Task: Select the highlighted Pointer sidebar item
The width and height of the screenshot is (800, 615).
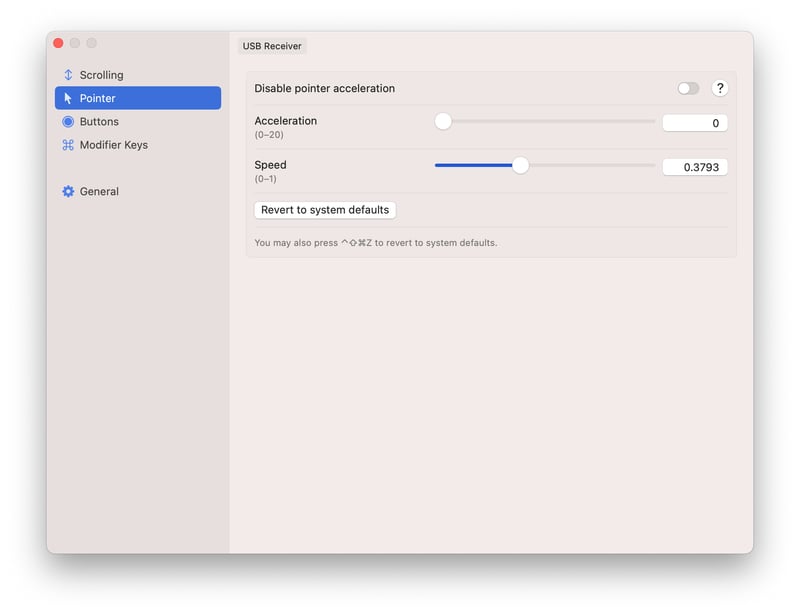Action: [x=138, y=98]
